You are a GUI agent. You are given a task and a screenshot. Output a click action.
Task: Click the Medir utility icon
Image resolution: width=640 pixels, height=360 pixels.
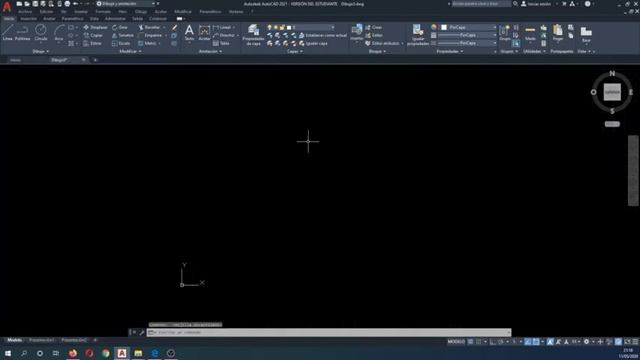[530, 33]
